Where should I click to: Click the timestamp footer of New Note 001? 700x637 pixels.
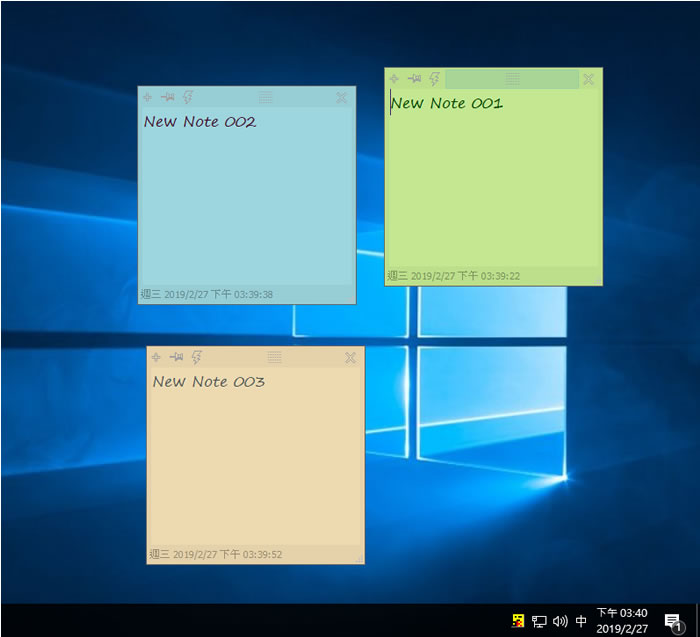tap(454, 276)
